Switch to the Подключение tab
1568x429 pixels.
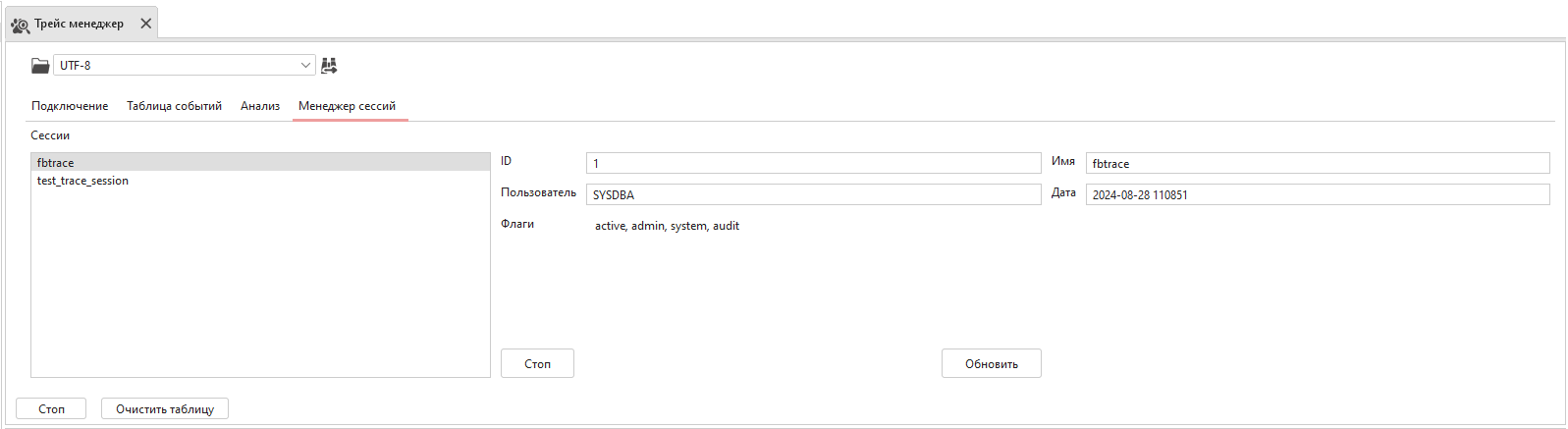click(70, 106)
